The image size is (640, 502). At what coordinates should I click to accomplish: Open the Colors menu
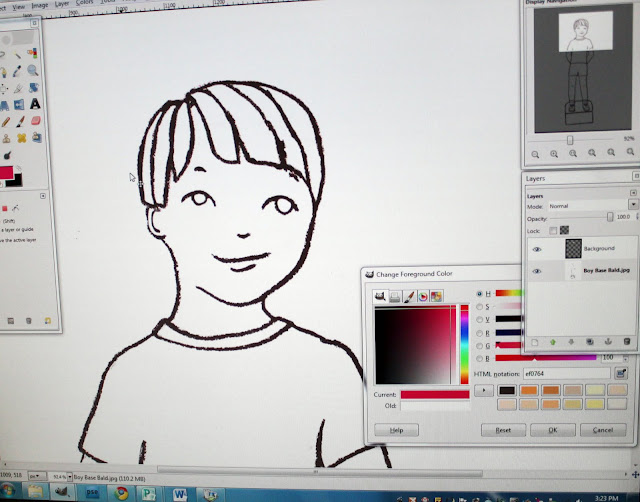click(84, 2)
